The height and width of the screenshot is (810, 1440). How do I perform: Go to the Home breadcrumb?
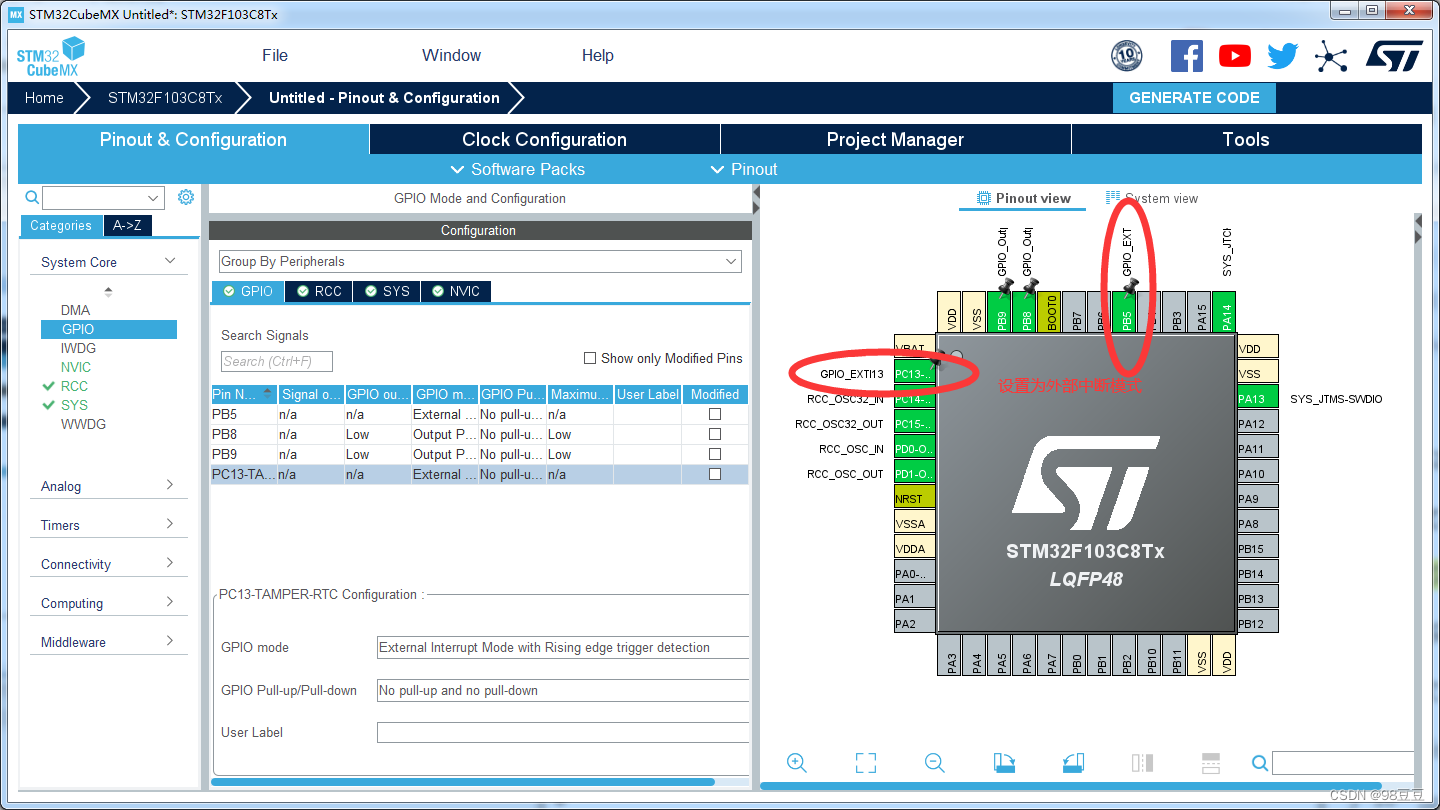pos(44,98)
